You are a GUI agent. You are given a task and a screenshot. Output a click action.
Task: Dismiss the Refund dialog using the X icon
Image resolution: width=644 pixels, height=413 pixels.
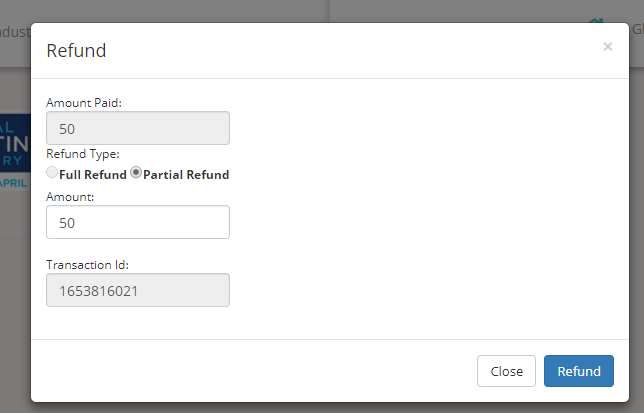pyautogui.click(x=608, y=46)
